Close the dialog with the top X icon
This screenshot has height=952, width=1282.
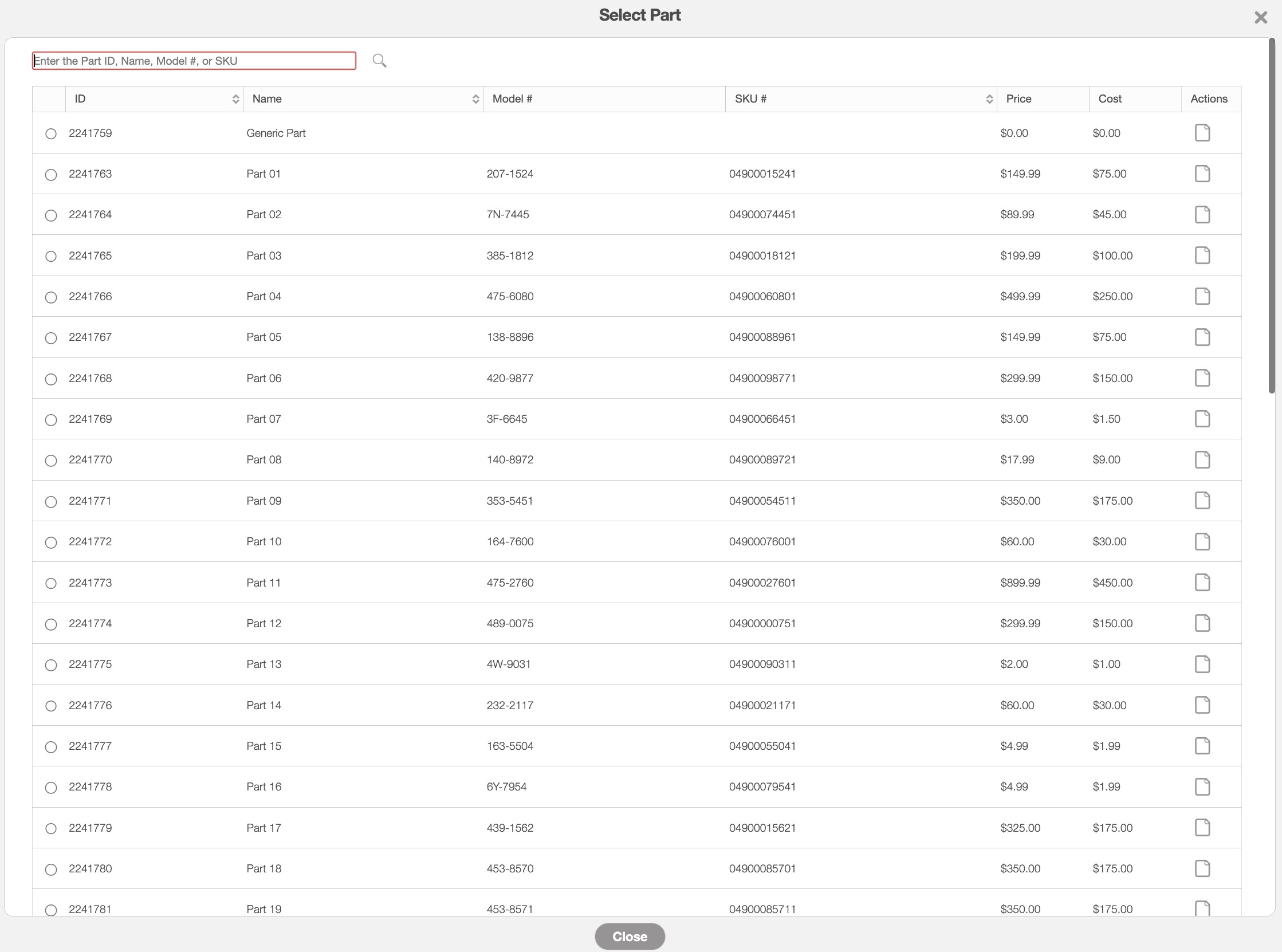pos(1261,17)
